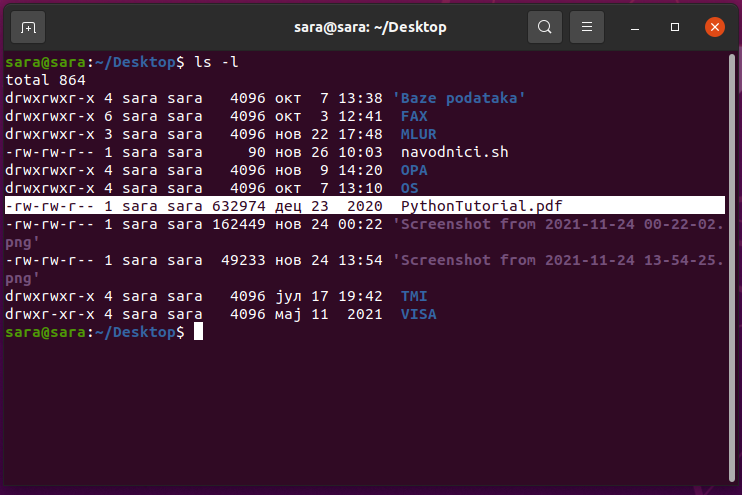742x495 pixels.
Task: Open a new terminal tab
Action: (x=28, y=27)
